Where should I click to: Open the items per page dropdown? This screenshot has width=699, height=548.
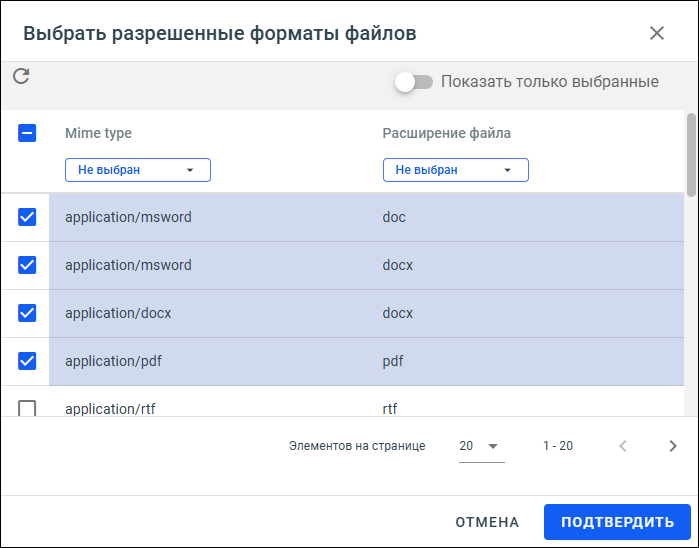point(481,446)
